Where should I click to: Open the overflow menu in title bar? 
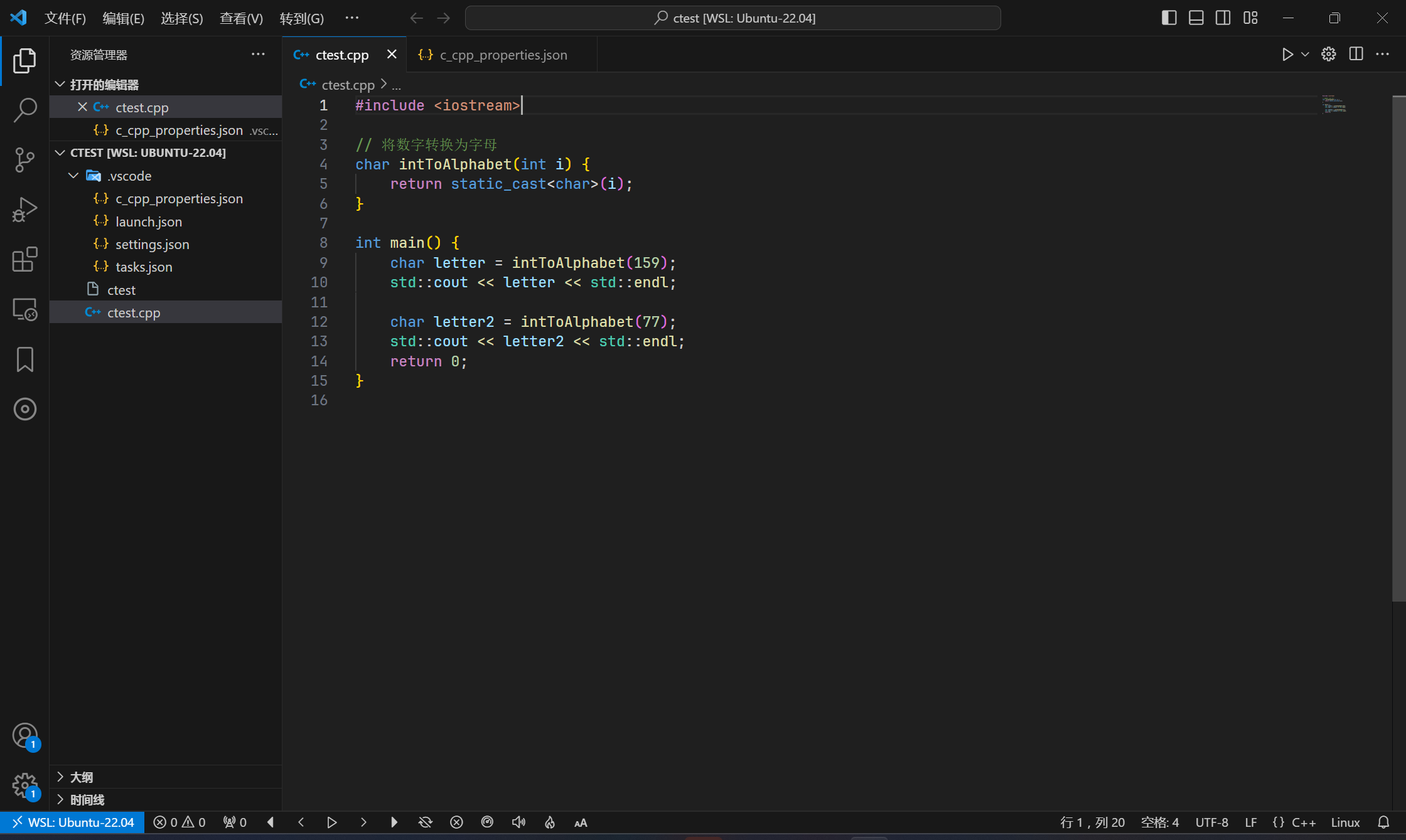click(x=352, y=18)
